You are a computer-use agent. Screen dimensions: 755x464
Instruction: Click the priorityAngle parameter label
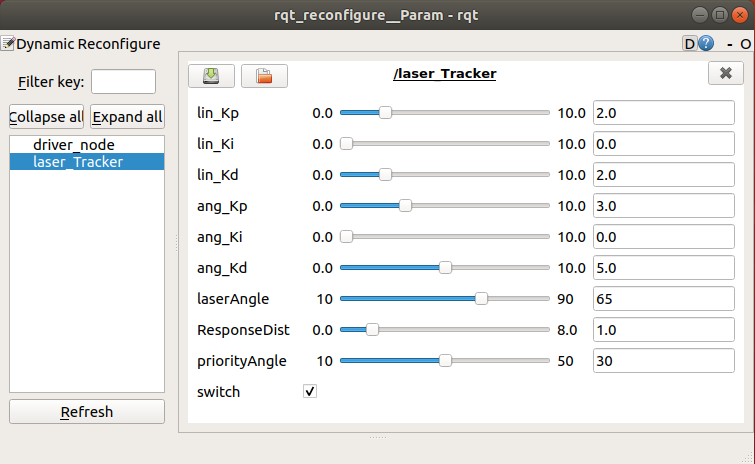tap(242, 361)
